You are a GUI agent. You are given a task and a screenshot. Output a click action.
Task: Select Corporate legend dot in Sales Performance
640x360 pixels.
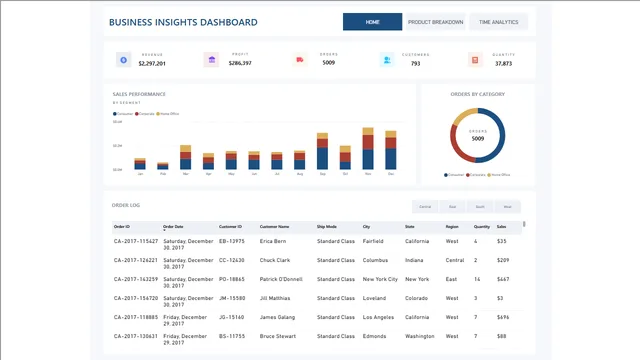[137, 114]
